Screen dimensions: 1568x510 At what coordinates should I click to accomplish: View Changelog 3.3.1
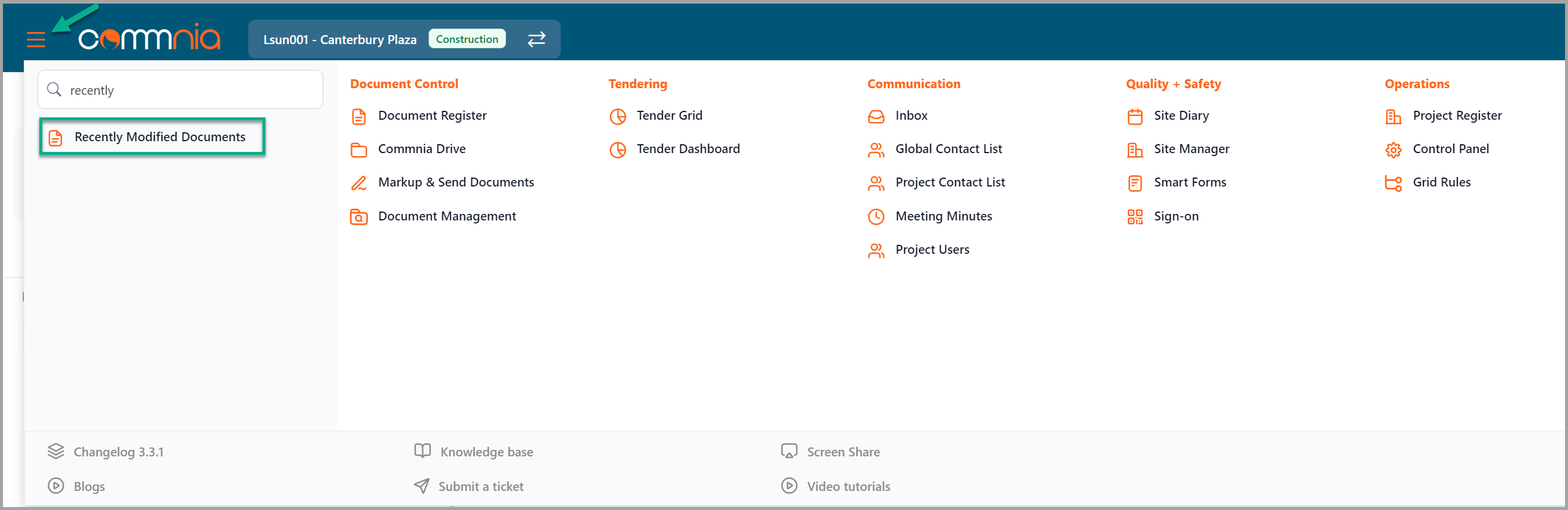click(x=118, y=452)
